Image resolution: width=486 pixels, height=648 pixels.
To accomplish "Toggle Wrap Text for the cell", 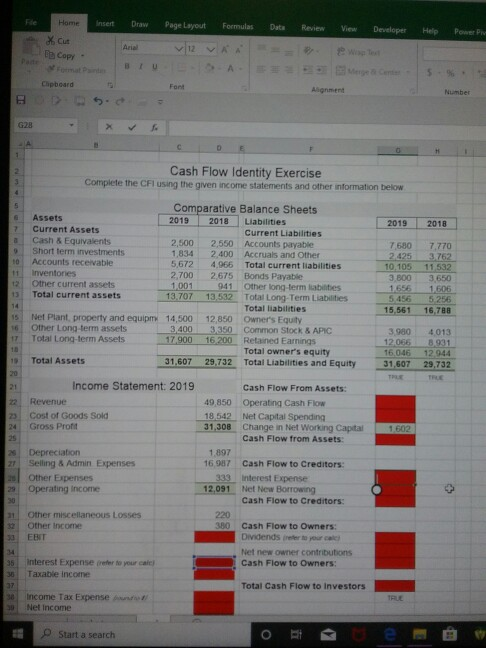I will 358,52.
